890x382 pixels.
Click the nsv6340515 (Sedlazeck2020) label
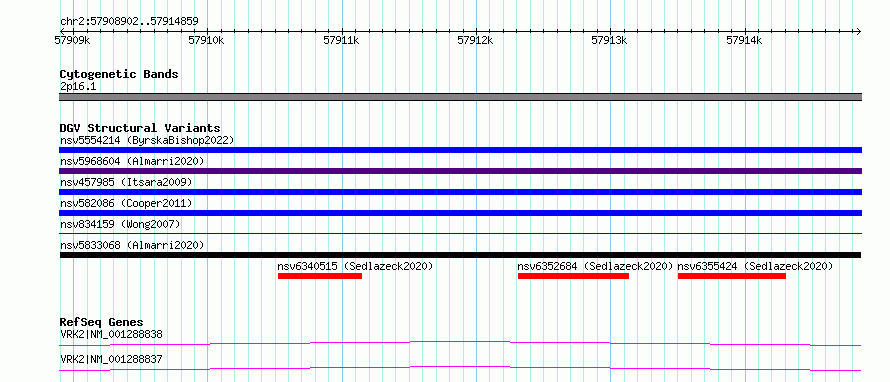click(x=355, y=266)
